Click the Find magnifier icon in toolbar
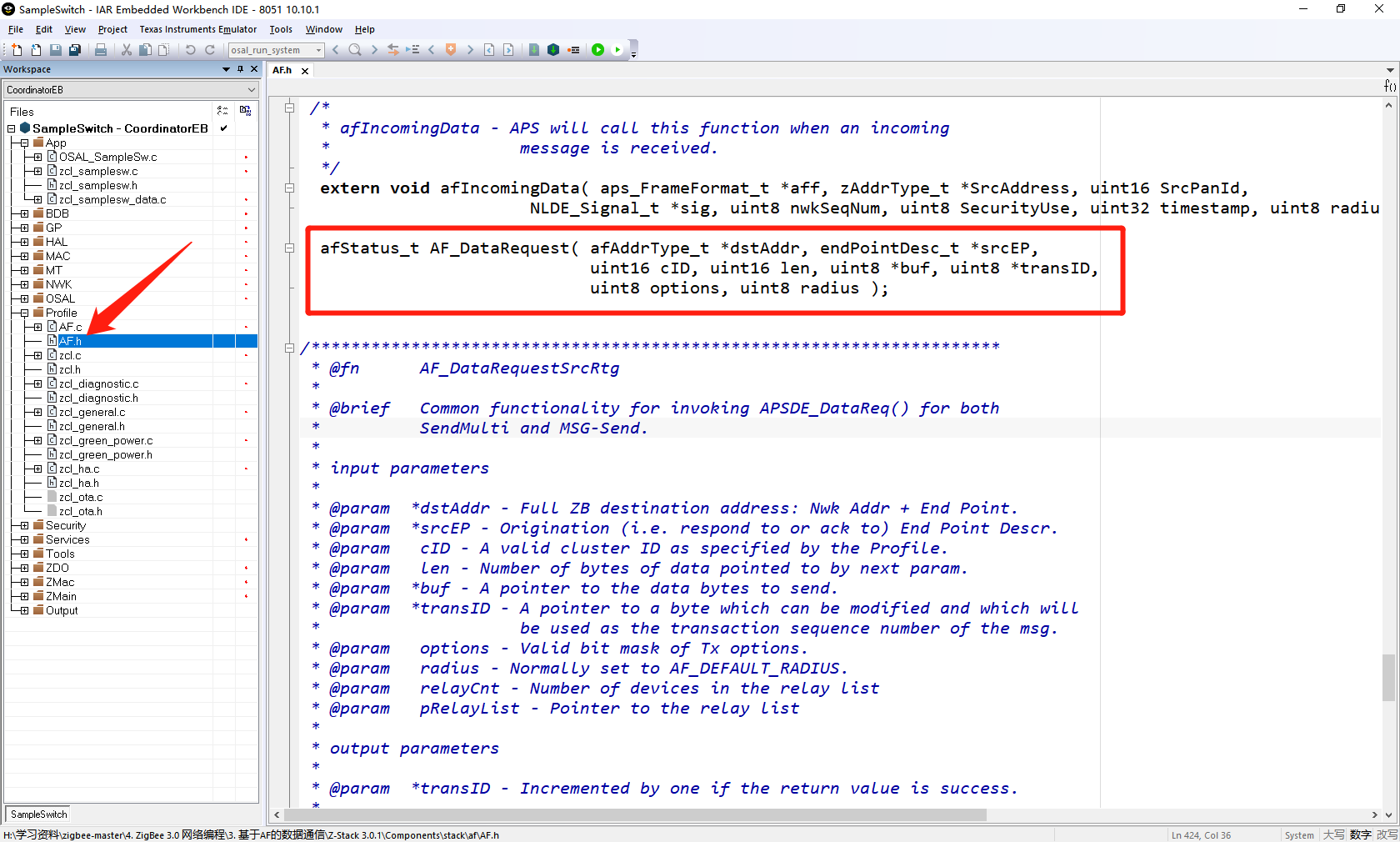The width and height of the screenshot is (1400, 842). pos(355,50)
